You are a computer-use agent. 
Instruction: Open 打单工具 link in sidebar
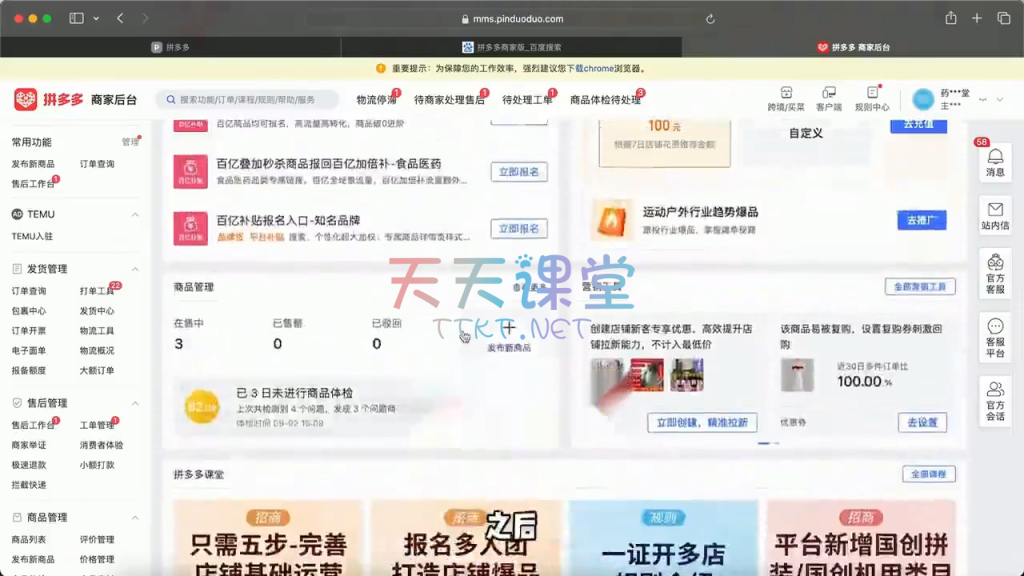(x=97, y=291)
